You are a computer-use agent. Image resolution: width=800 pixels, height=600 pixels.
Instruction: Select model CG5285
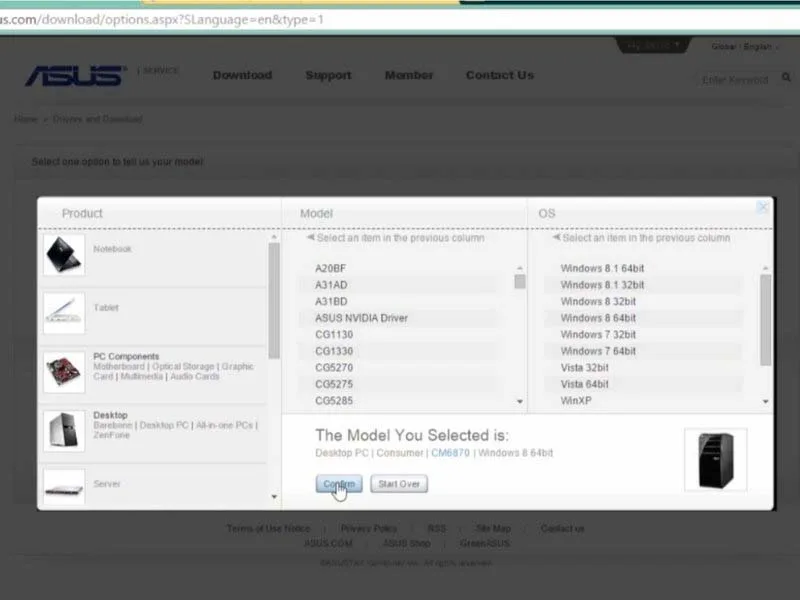[334, 401]
